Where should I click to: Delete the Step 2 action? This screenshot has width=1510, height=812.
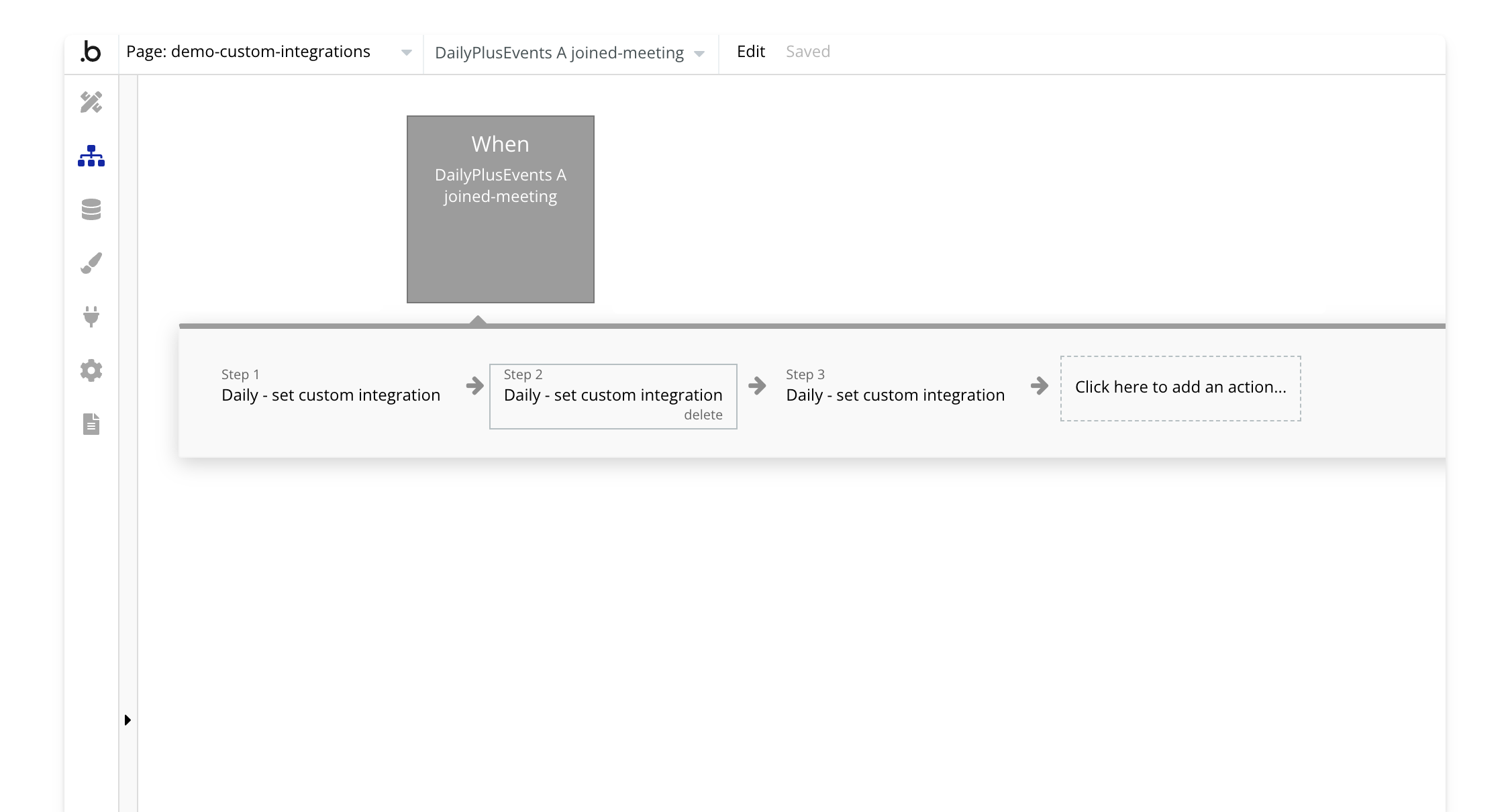tap(703, 415)
